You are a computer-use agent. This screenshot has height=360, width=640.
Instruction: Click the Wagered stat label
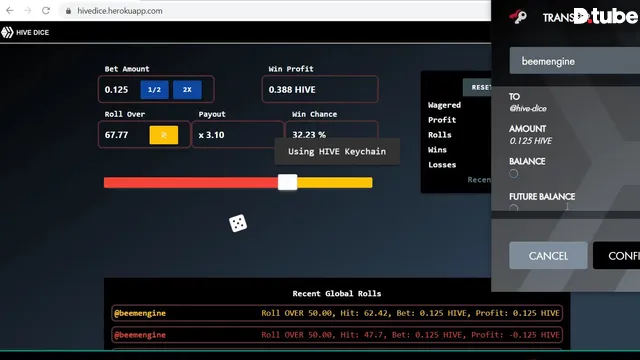coord(444,105)
